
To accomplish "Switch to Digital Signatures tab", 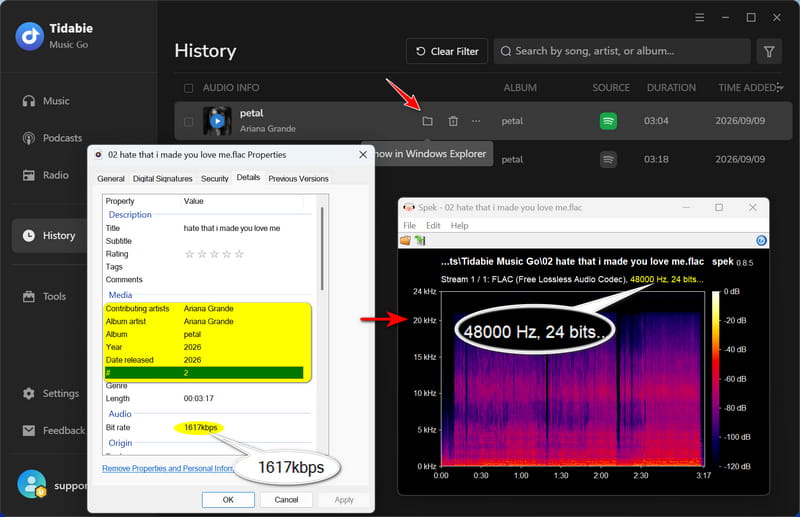I will (x=162, y=179).
